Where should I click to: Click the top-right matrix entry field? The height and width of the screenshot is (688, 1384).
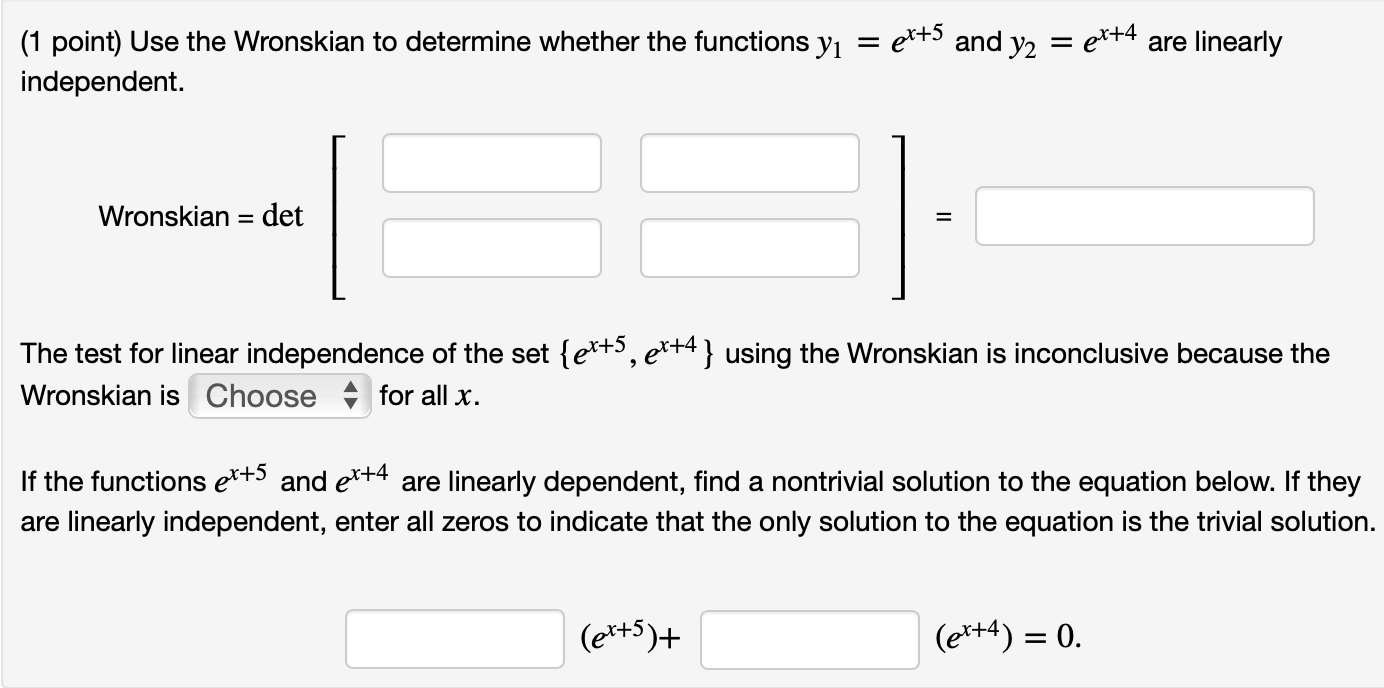tap(750, 163)
